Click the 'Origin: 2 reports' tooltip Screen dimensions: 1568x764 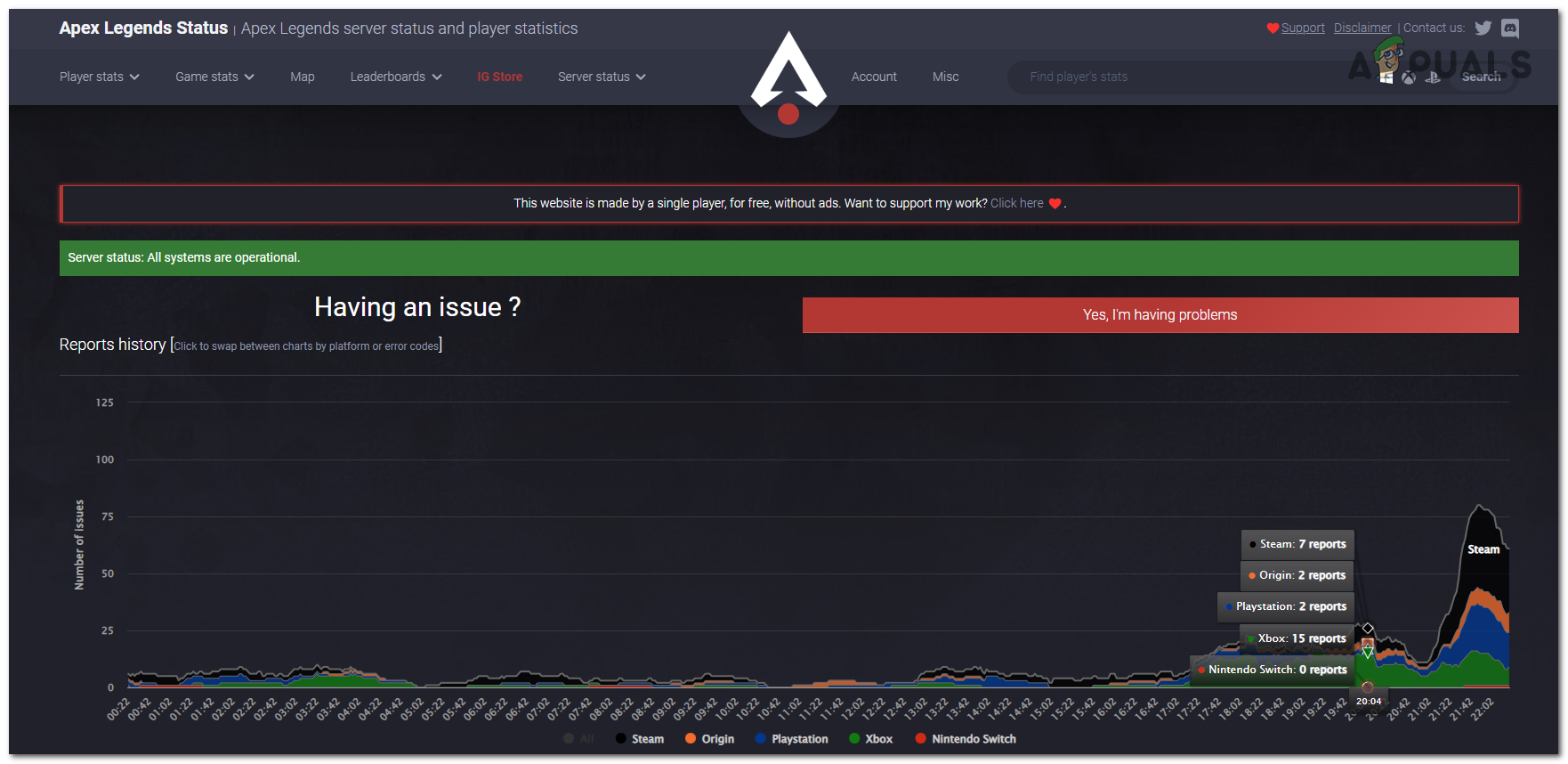click(x=1297, y=575)
